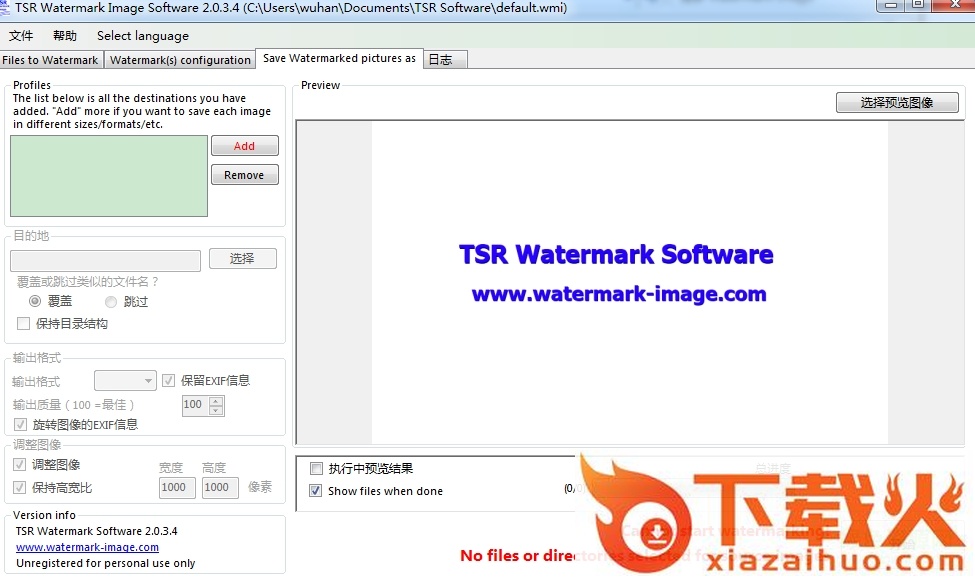Close the TSR Watermark window
The height and width of the screenshot is (578, 975).
pos(954,5)
